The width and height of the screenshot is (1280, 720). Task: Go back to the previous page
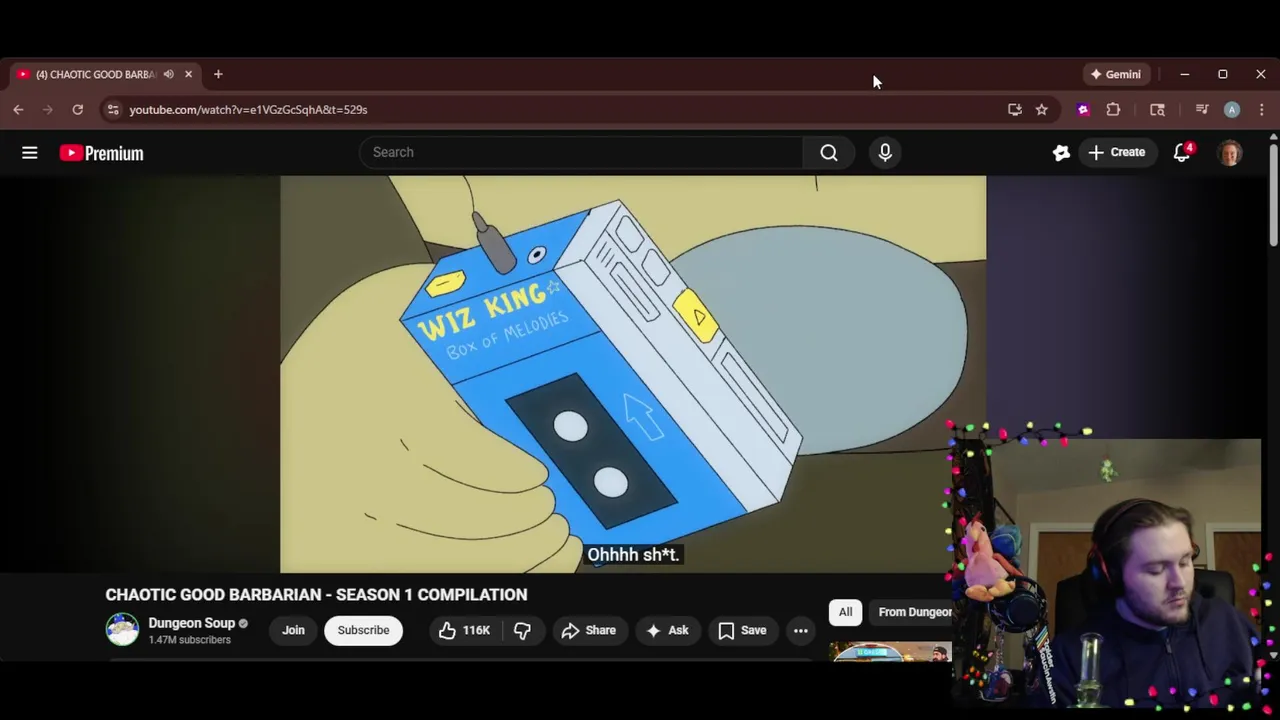(18, 110)
